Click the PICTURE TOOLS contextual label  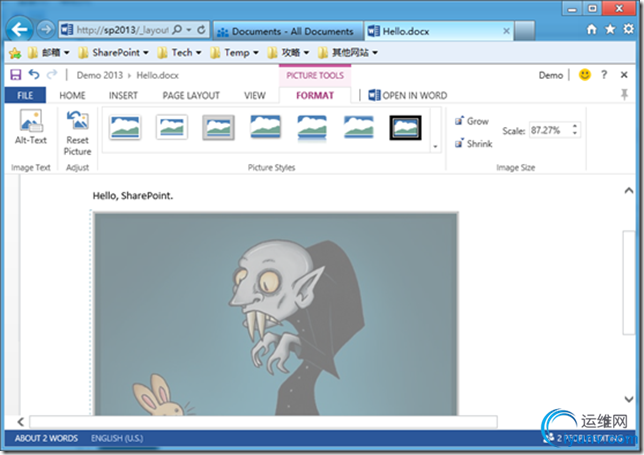[x=315, y=76]
